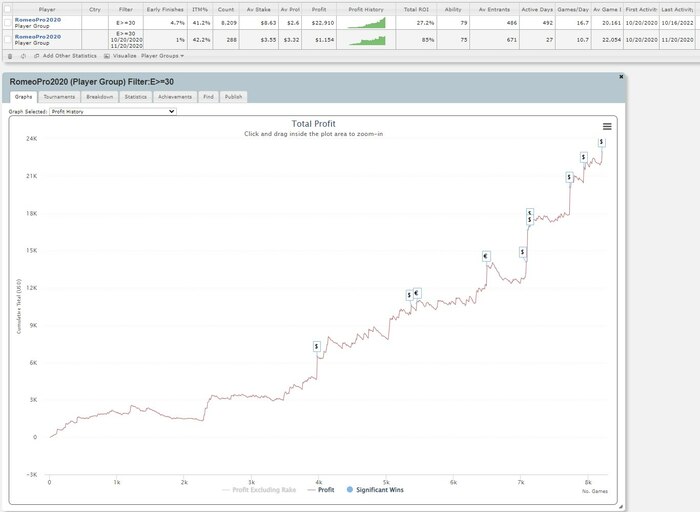Click the trash delete icon below table

click(10, 56)
